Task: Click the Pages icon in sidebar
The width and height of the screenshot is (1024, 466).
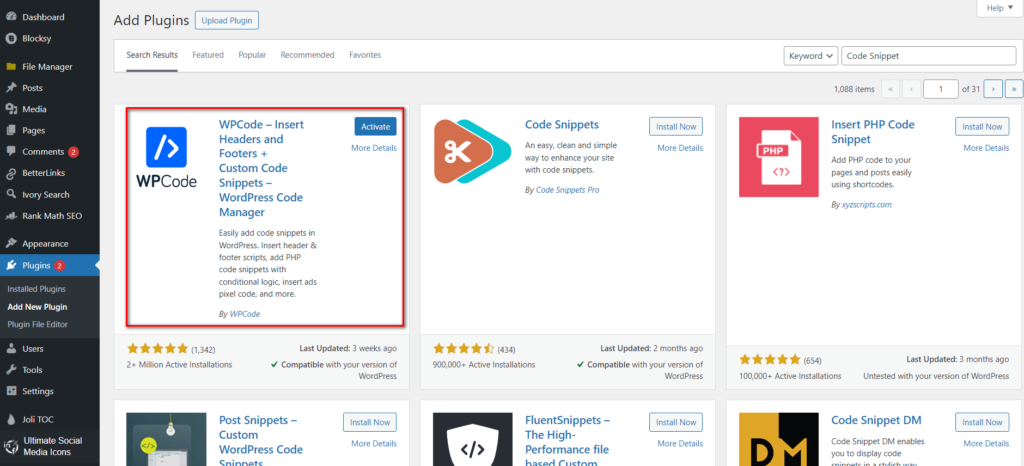Action: point(10,131)
